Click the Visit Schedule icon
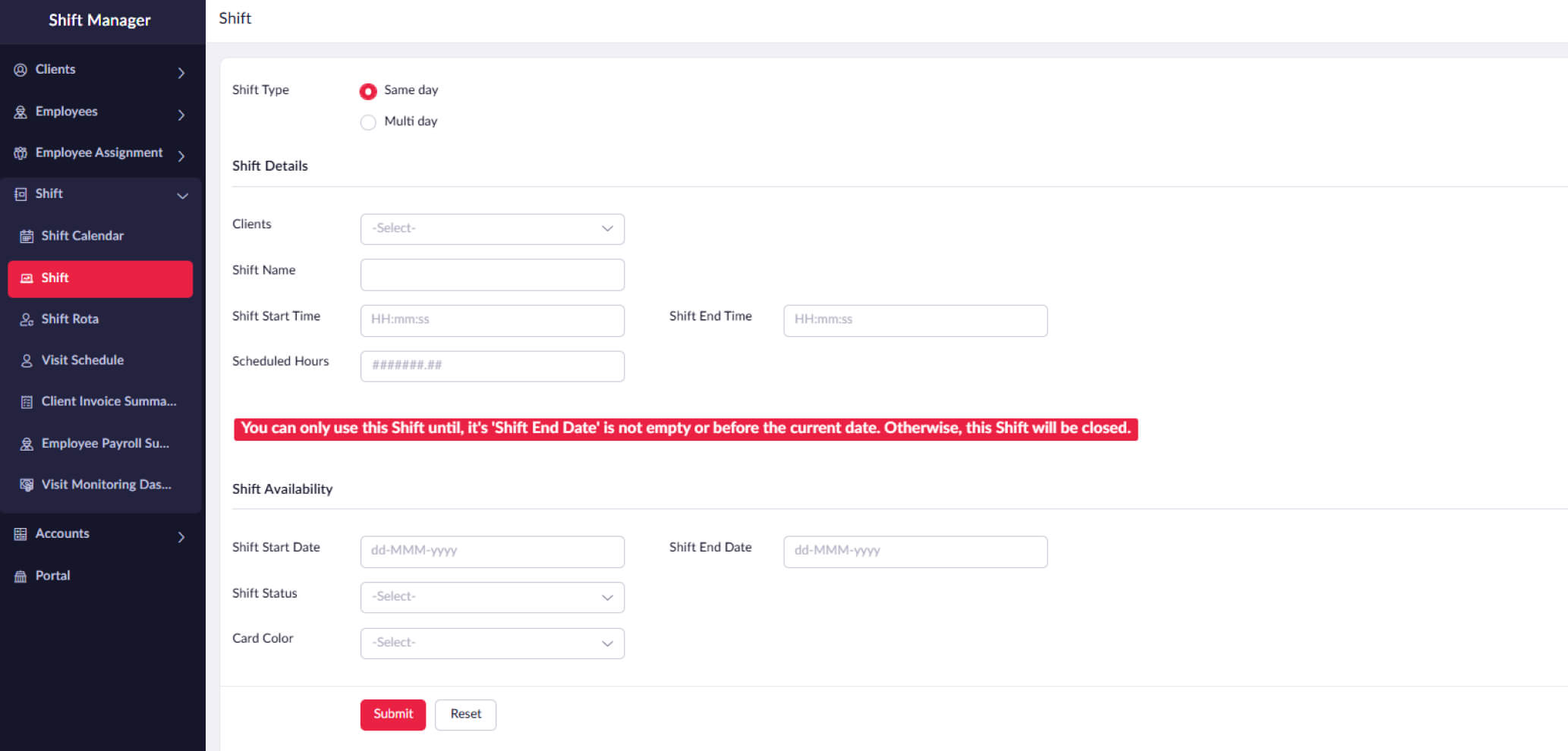This screenshot has width=1568, height=751. (x=27, y=360)
